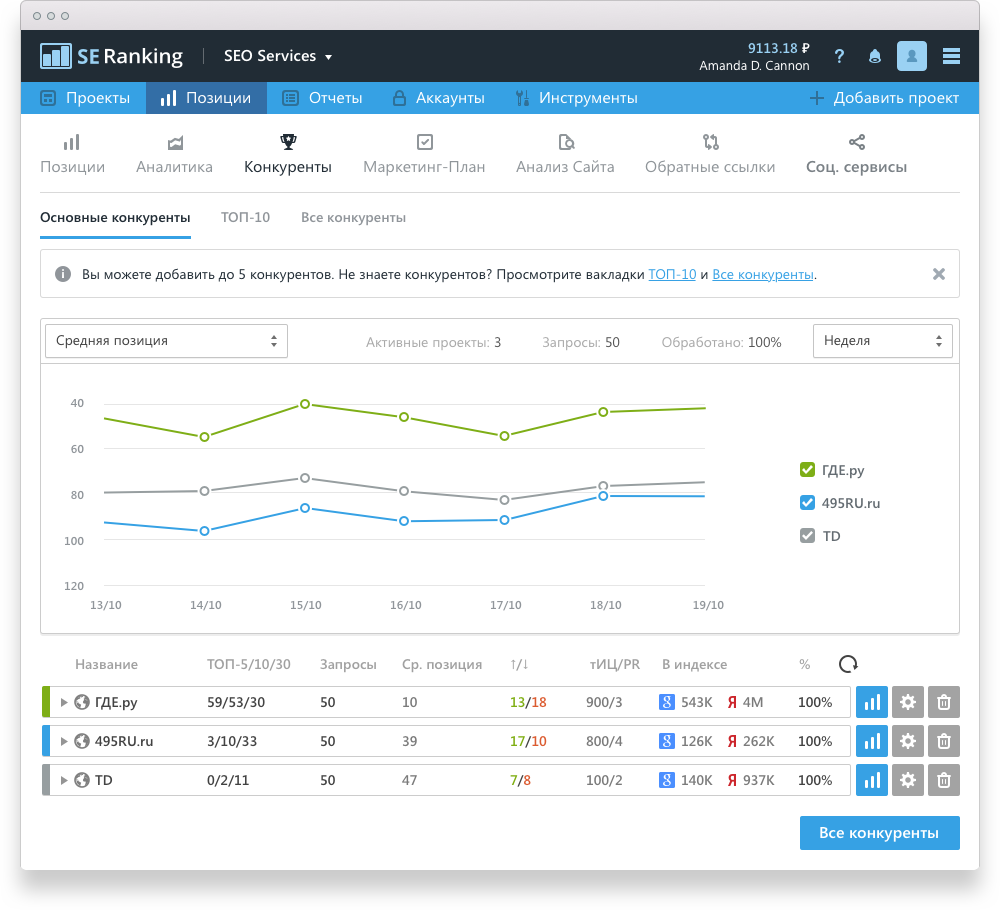Expand the TD table row

64,780
